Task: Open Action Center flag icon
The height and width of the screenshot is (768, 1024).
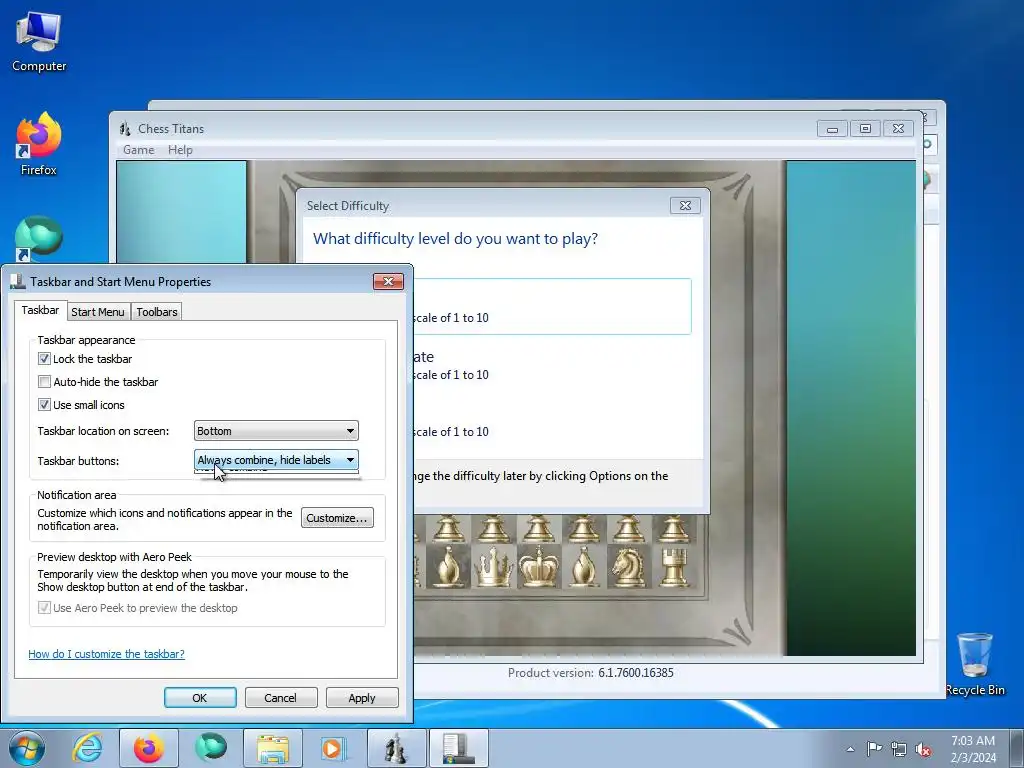Action: pyautogui.click(x=874, y=748)
